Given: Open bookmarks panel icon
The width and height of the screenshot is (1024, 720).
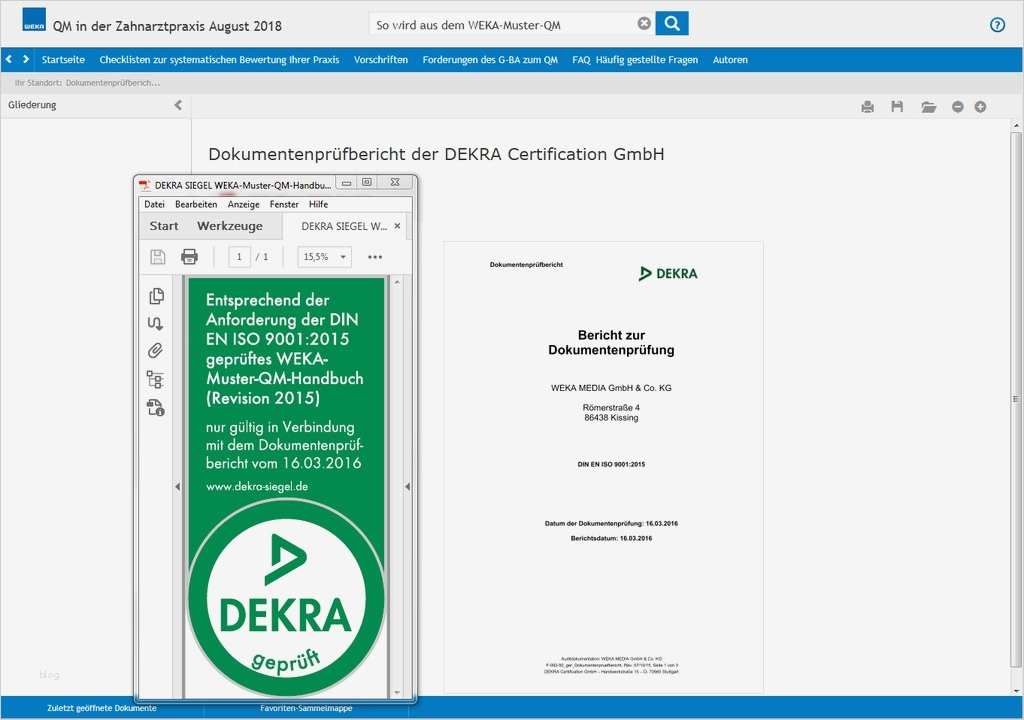Looking at the screenshot, I should [155, 323].
